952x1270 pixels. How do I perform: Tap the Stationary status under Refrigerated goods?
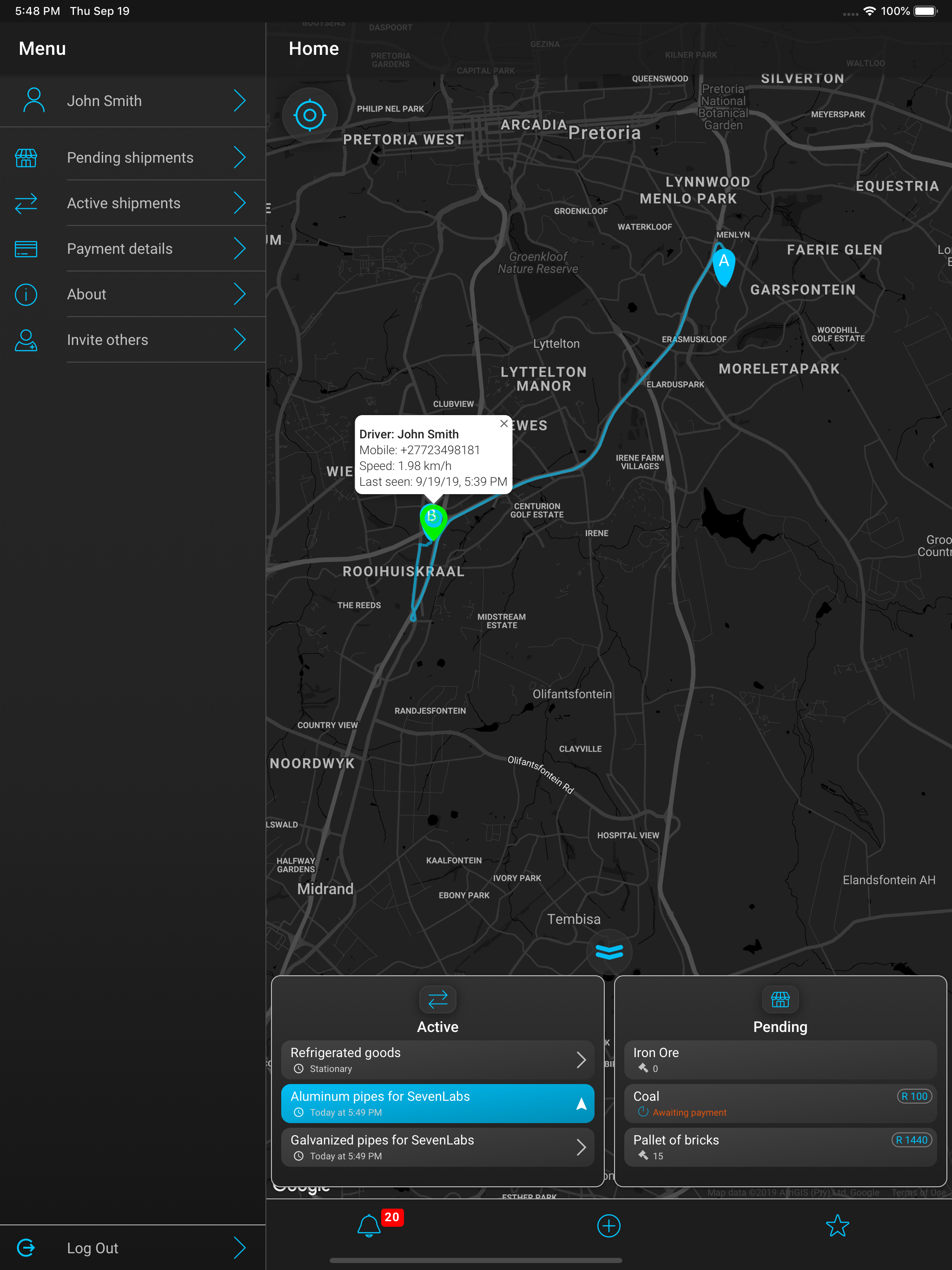tap(331, 1069)
